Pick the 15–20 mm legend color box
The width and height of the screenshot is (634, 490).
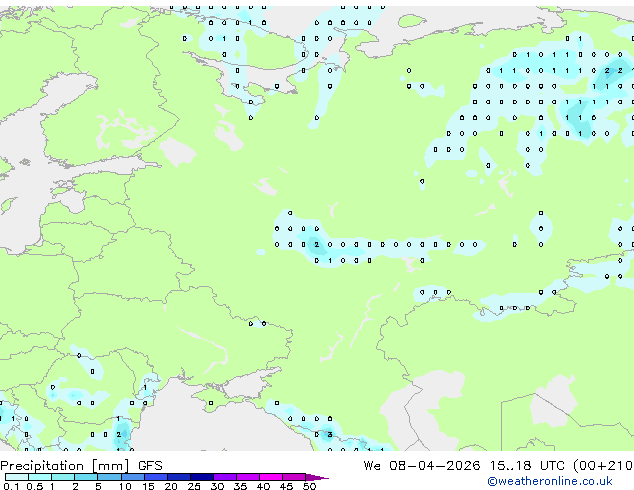point(155,477)
